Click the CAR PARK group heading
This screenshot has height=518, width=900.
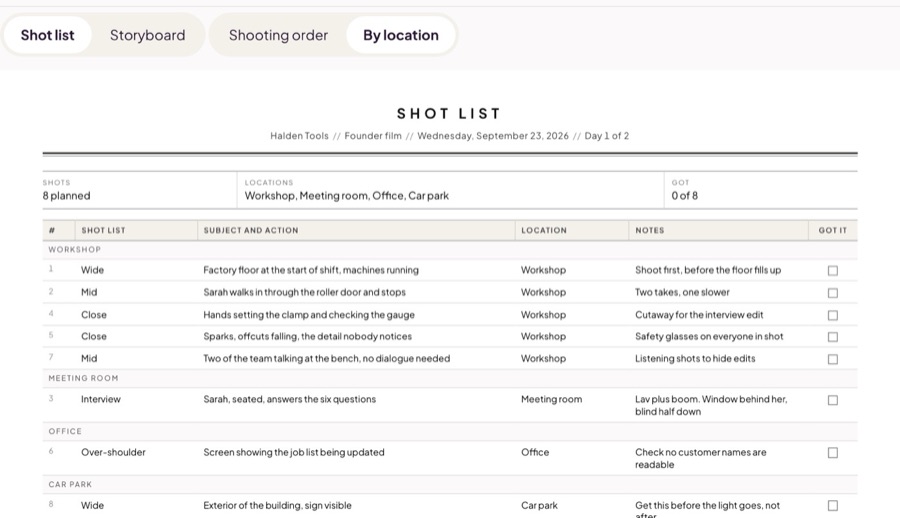[x=70, y=485]
